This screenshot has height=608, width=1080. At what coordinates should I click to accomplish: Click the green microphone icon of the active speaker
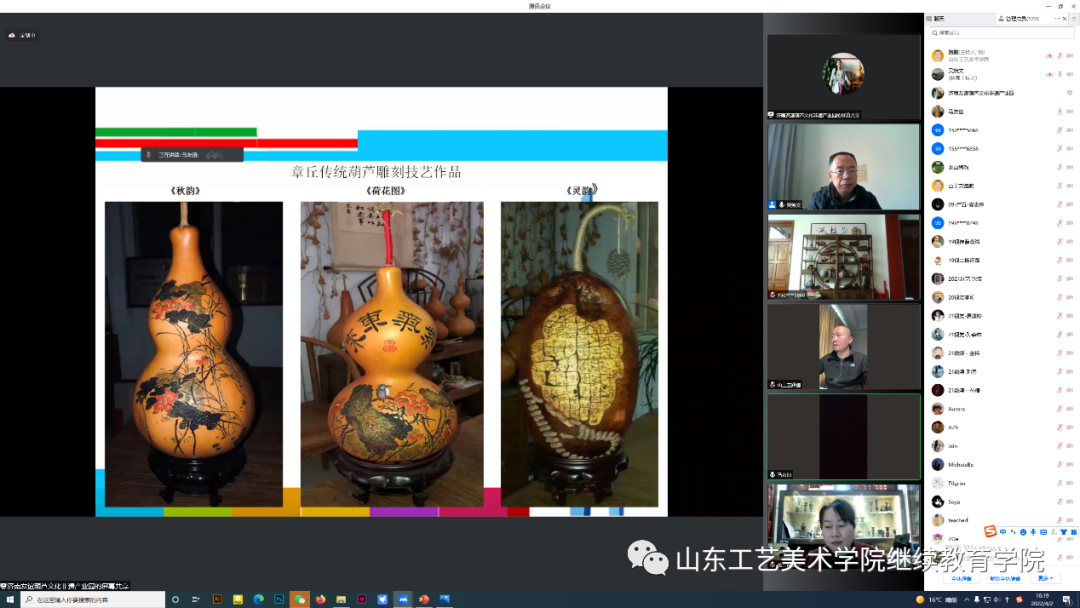click(1059, 111)
